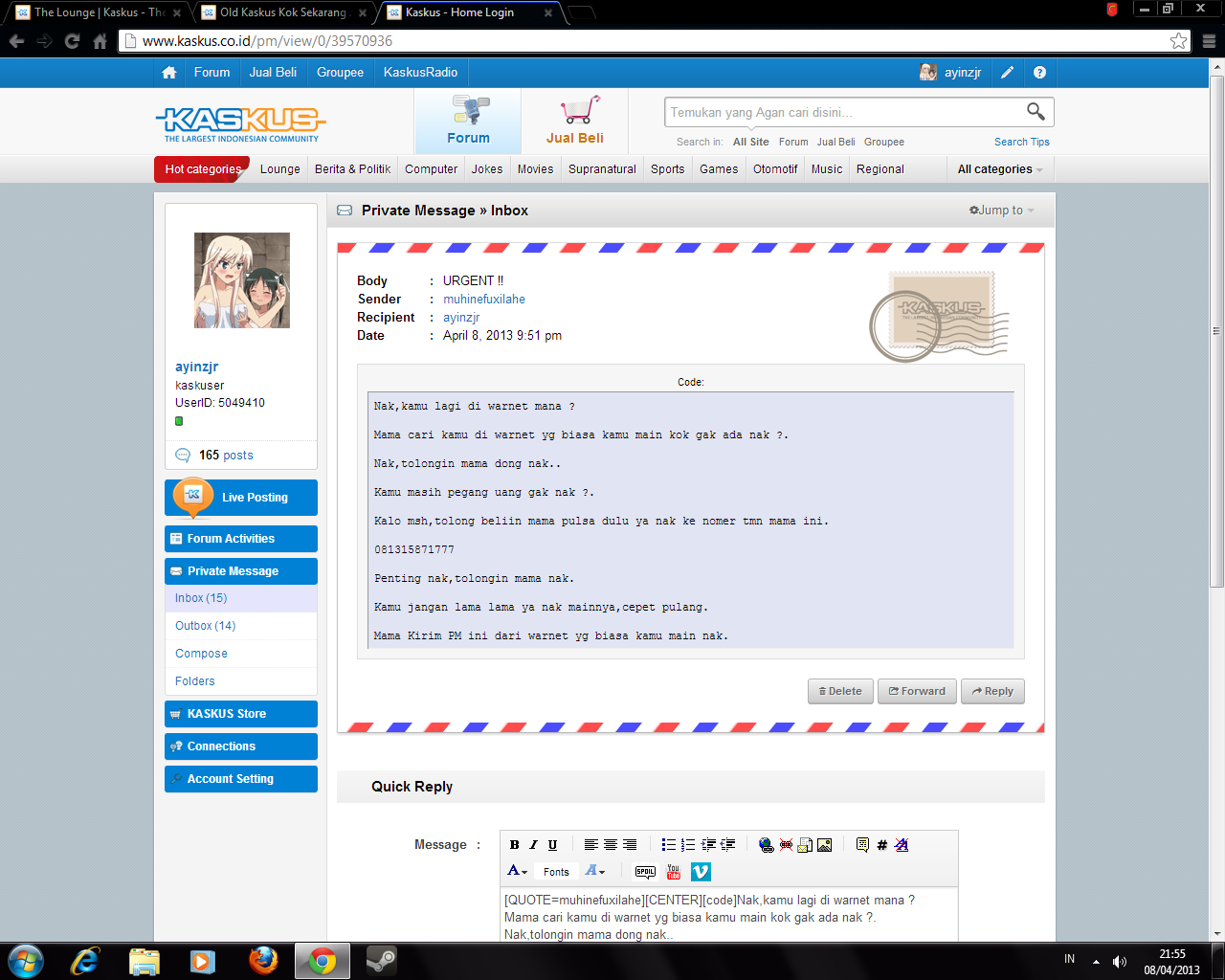Open Computer category
Image resolution: width=1225 pixels, height=980 pixels.
pyautogui.click(x=432, y=169)
